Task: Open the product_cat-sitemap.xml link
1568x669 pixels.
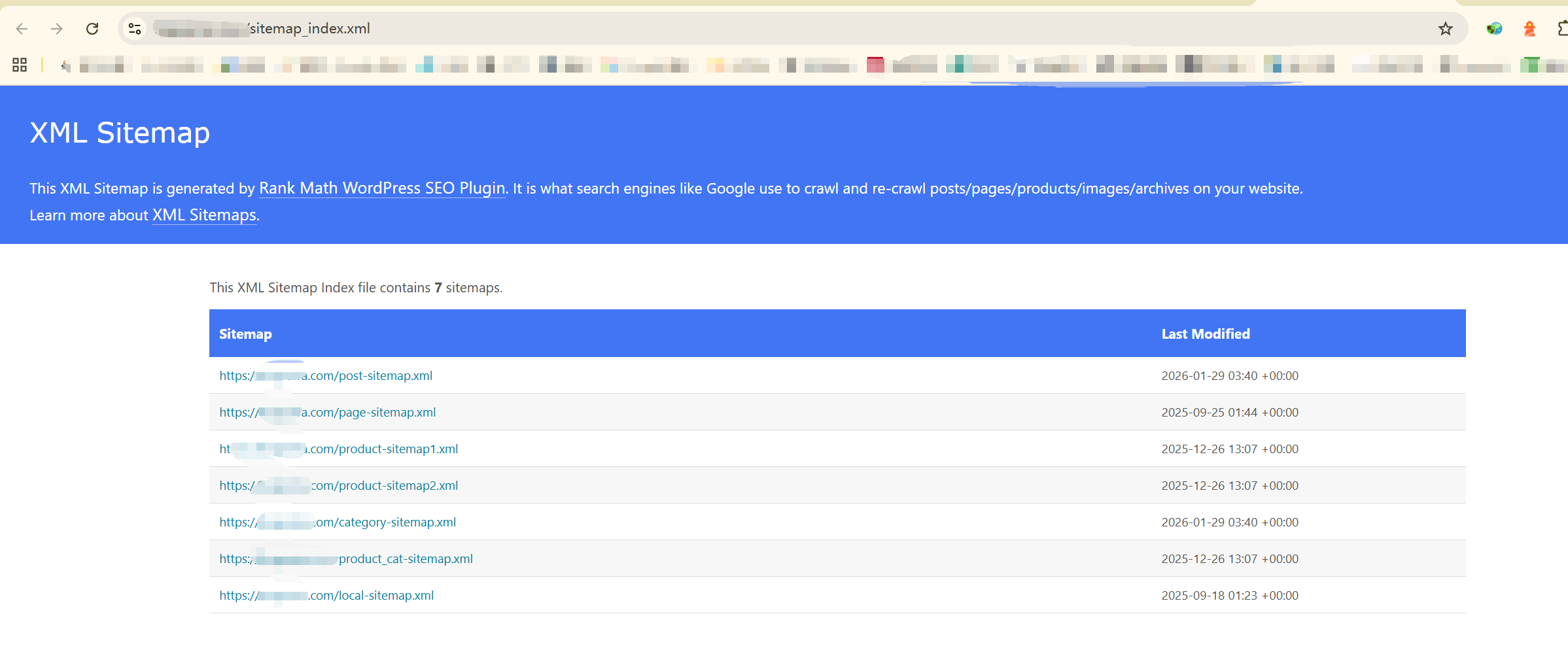Action: click(x=406, y=559)
